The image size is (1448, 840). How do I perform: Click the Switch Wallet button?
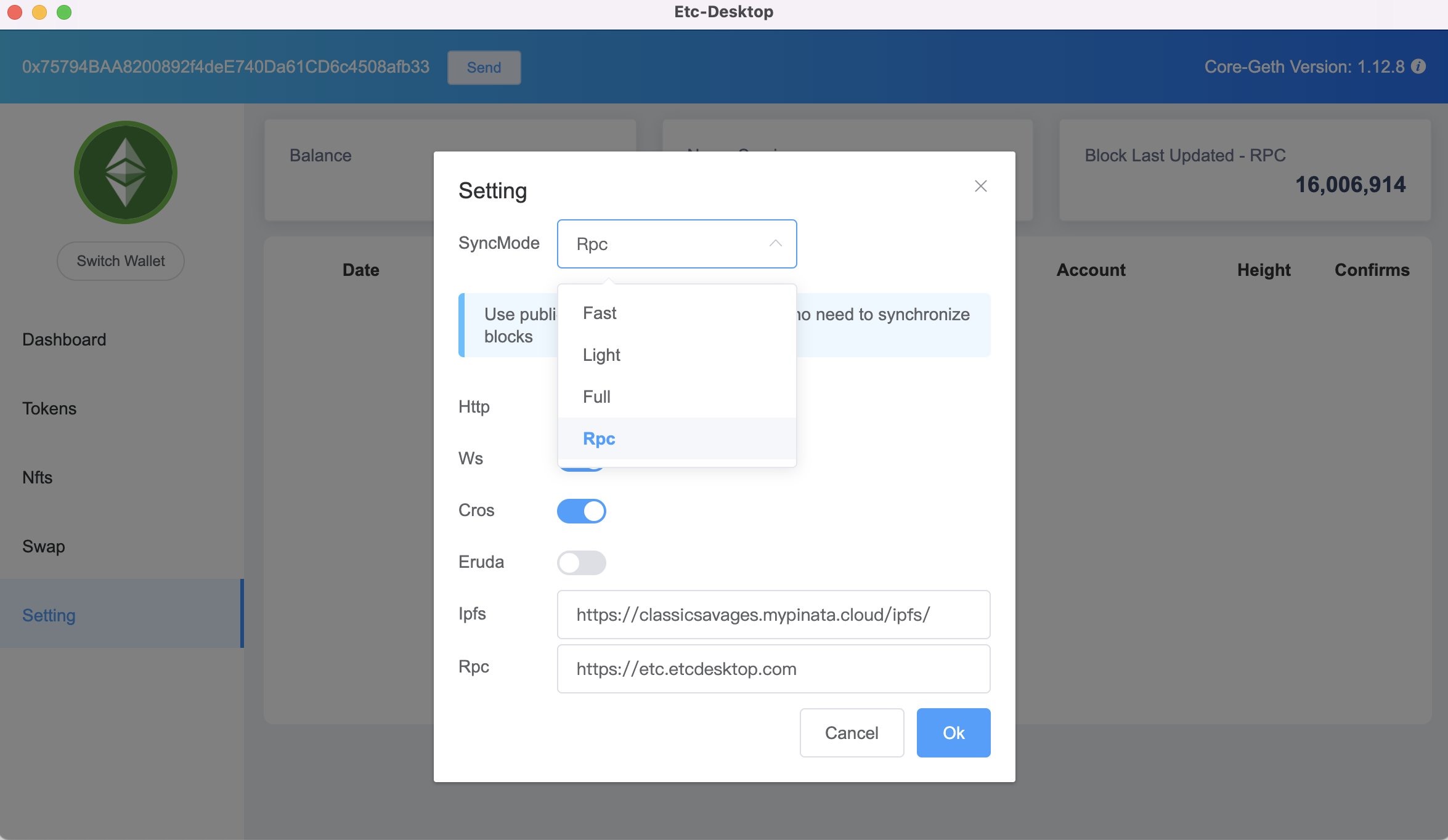click(121, 261)
